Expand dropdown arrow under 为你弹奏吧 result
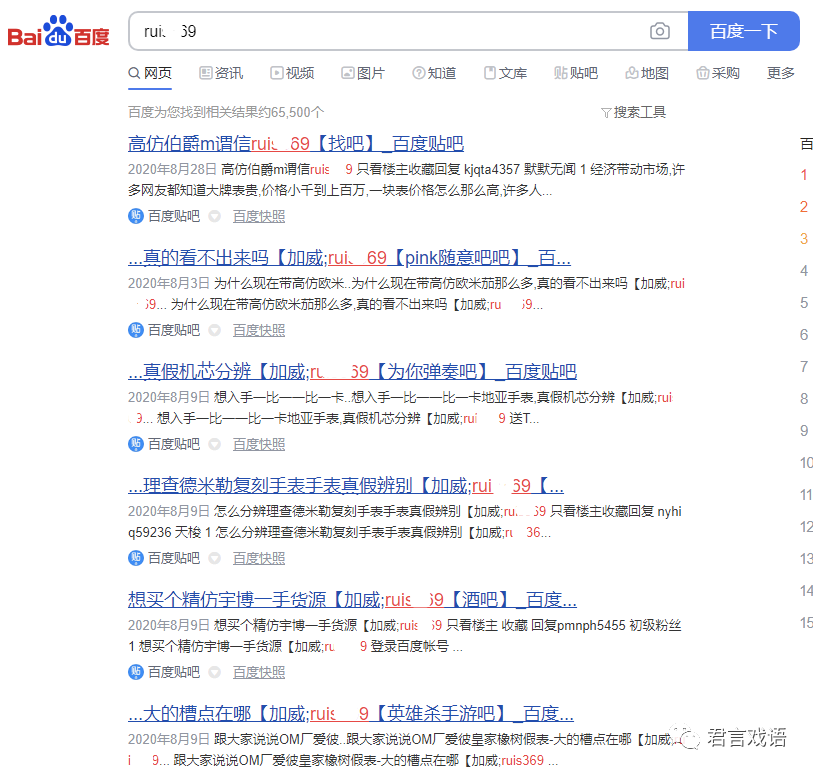The height and width of the screenshot is (773, 813). tap(215, 444)
